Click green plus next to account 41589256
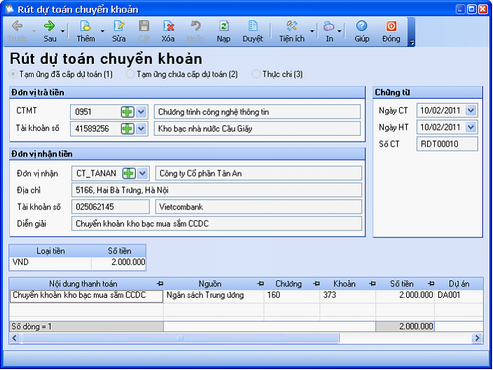This screenshot has width=493, height=370. click(127, 129)
